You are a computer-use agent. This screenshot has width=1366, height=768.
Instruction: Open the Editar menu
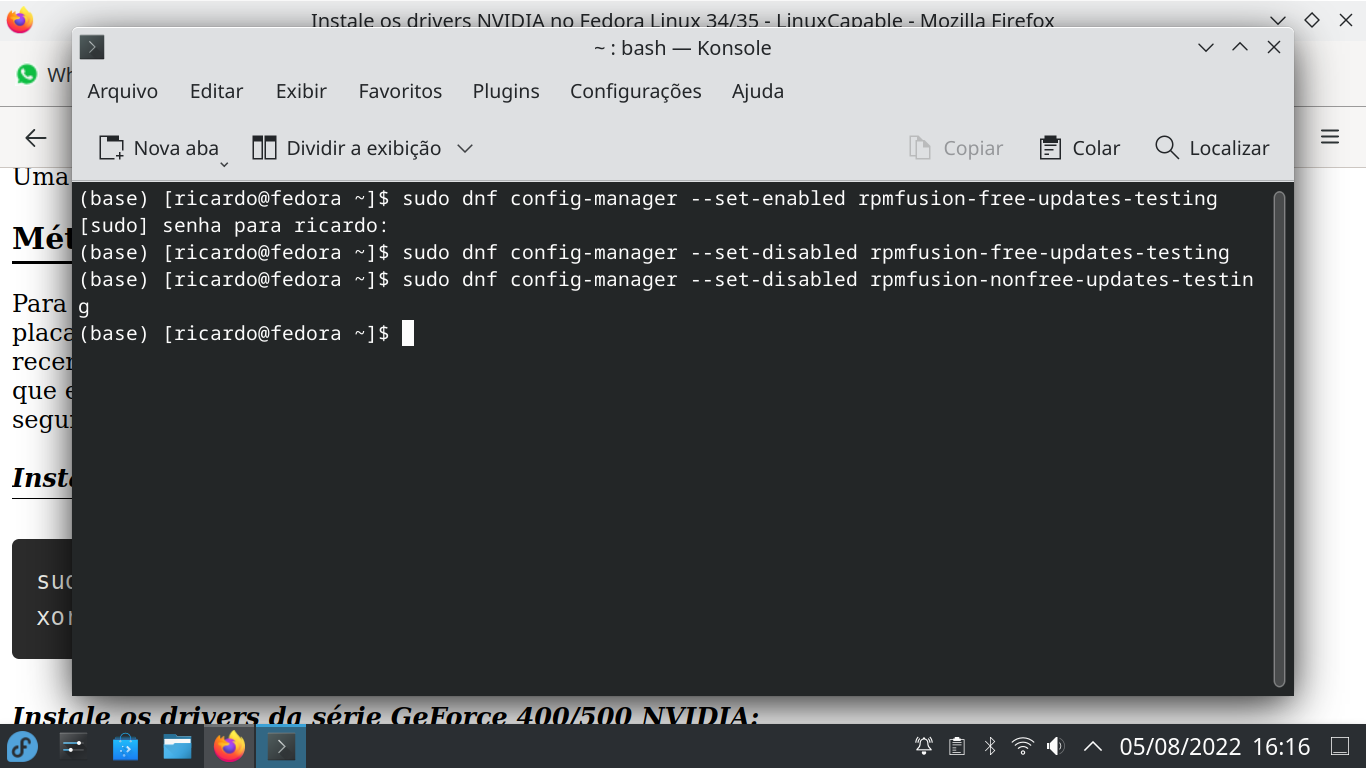[x=216, y=91]
